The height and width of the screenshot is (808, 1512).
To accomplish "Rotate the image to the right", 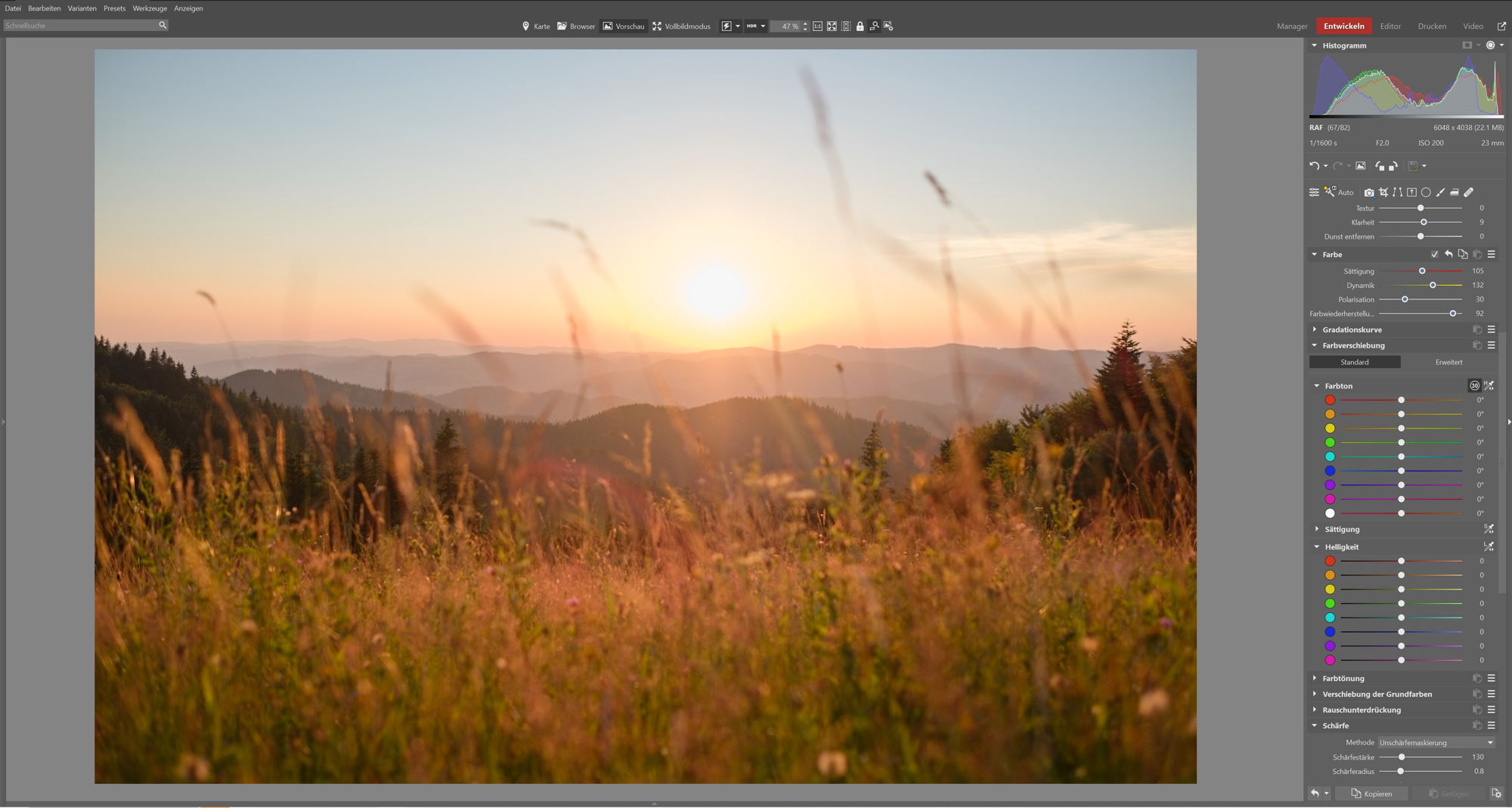I will coord(1393,166).
